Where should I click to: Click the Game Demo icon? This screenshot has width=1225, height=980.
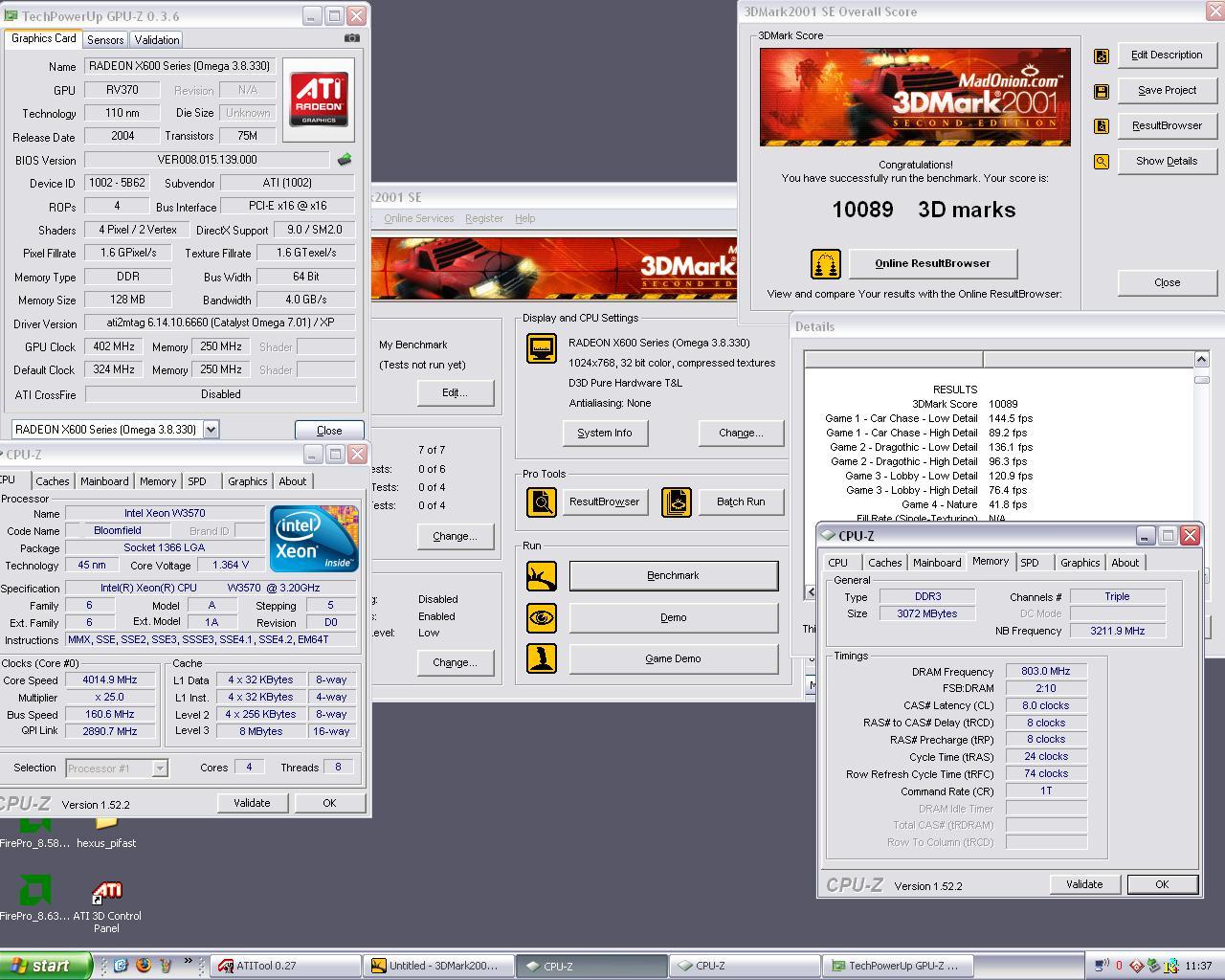point(542,658)
